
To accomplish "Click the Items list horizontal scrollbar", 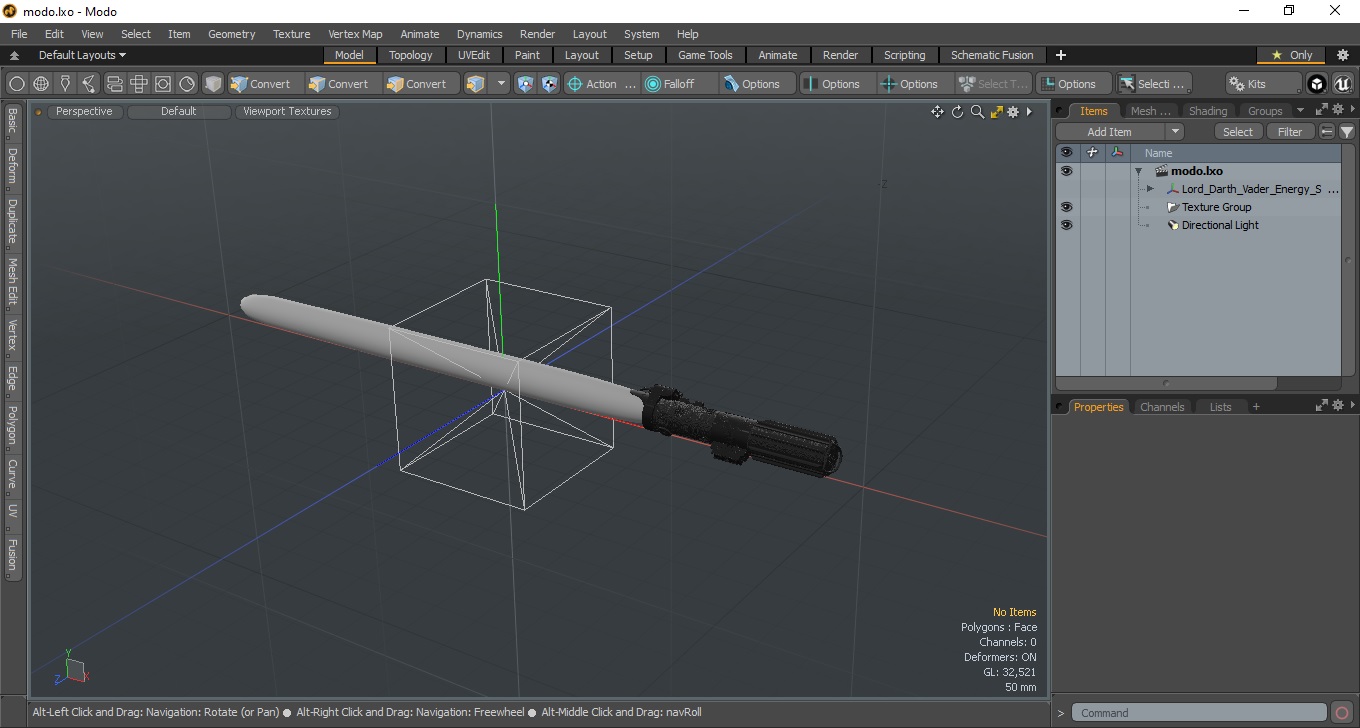I will pyautogui.click(x=1166, y=383).
